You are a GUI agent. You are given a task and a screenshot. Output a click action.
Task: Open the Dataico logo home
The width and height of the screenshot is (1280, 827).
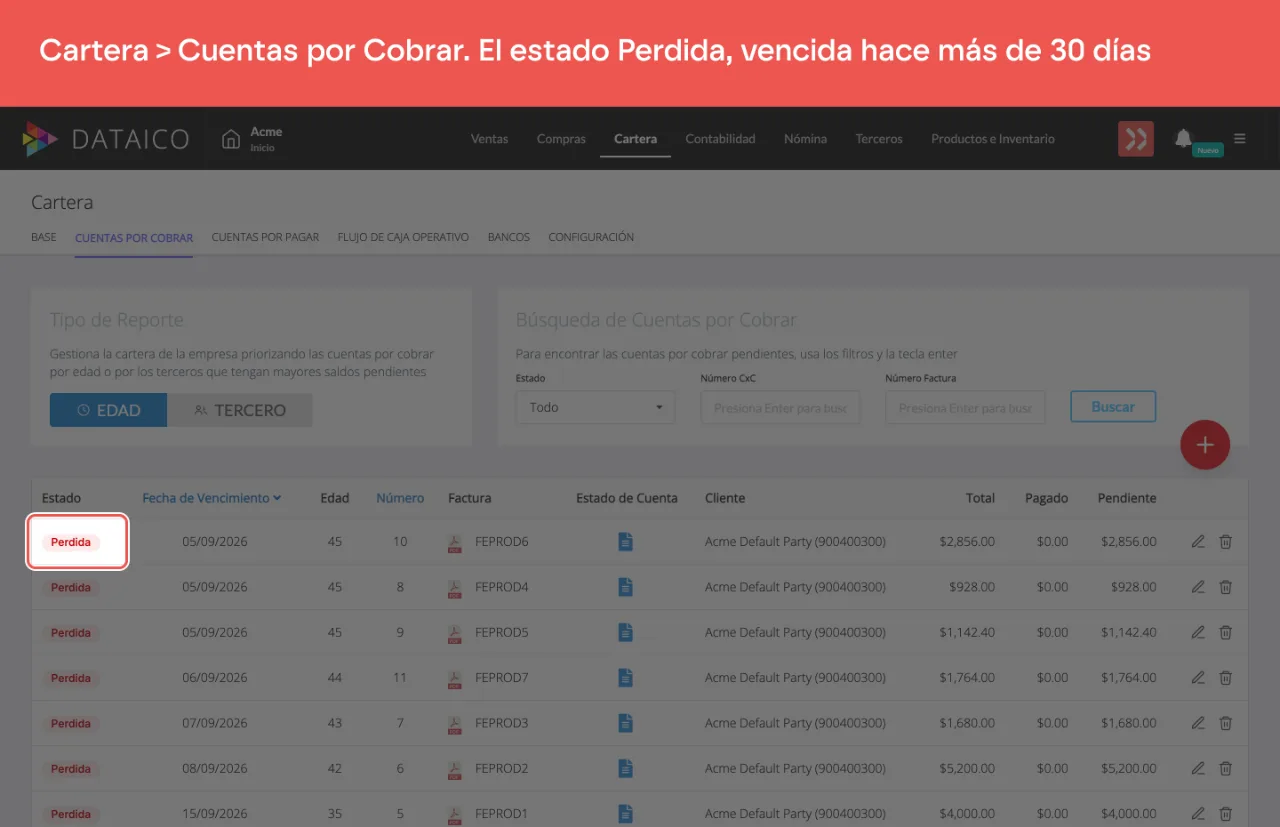click(x=106, y=139)
